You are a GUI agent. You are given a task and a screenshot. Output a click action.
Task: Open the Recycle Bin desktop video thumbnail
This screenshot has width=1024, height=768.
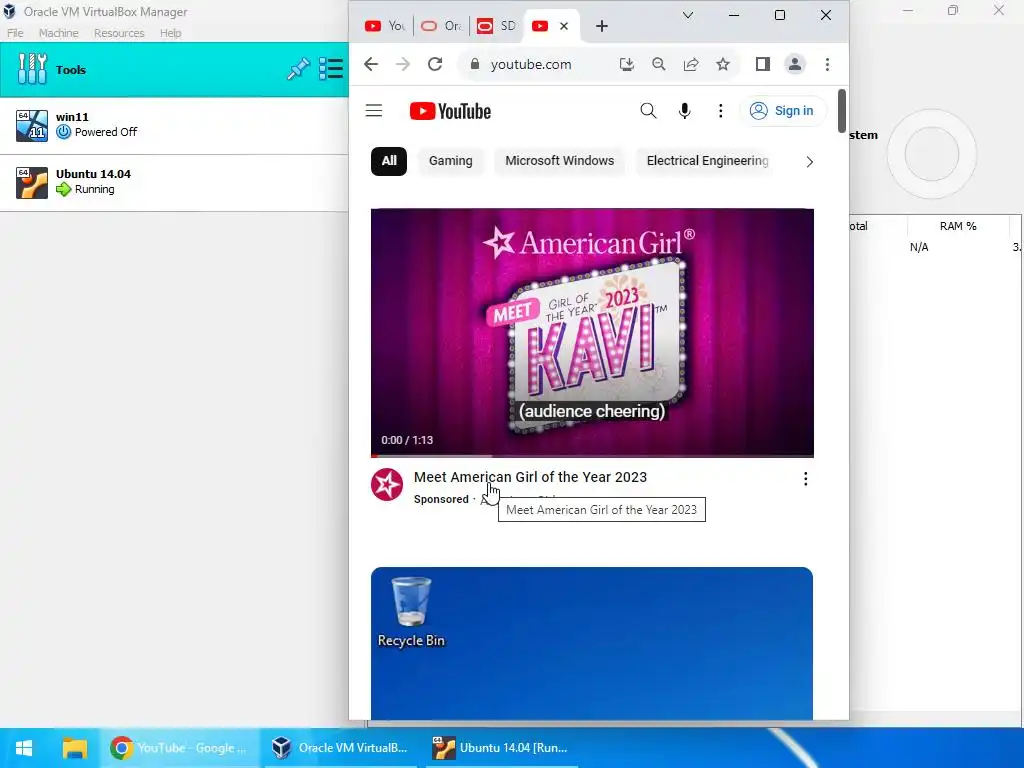click(x=592, y=643)
